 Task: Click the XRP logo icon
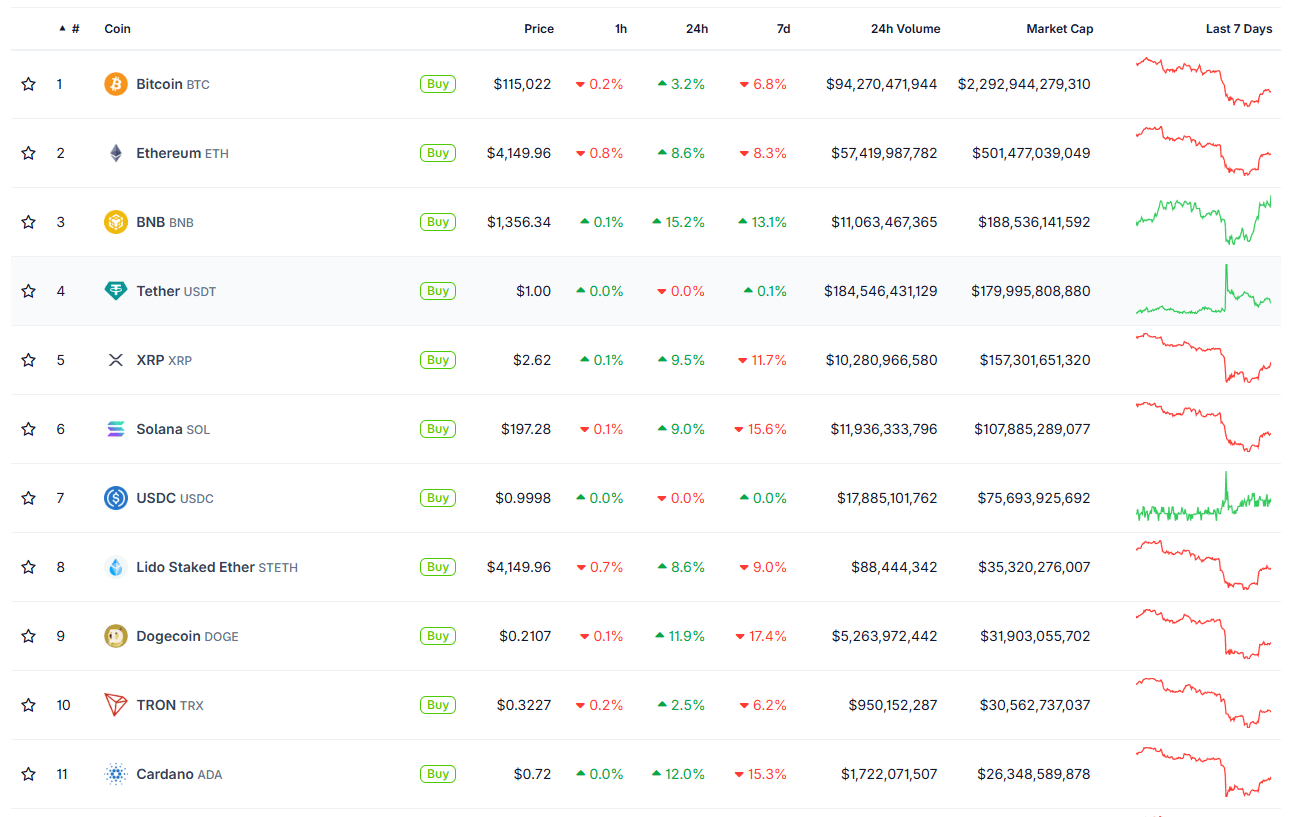pyautogui.click(x=116, y=360)
